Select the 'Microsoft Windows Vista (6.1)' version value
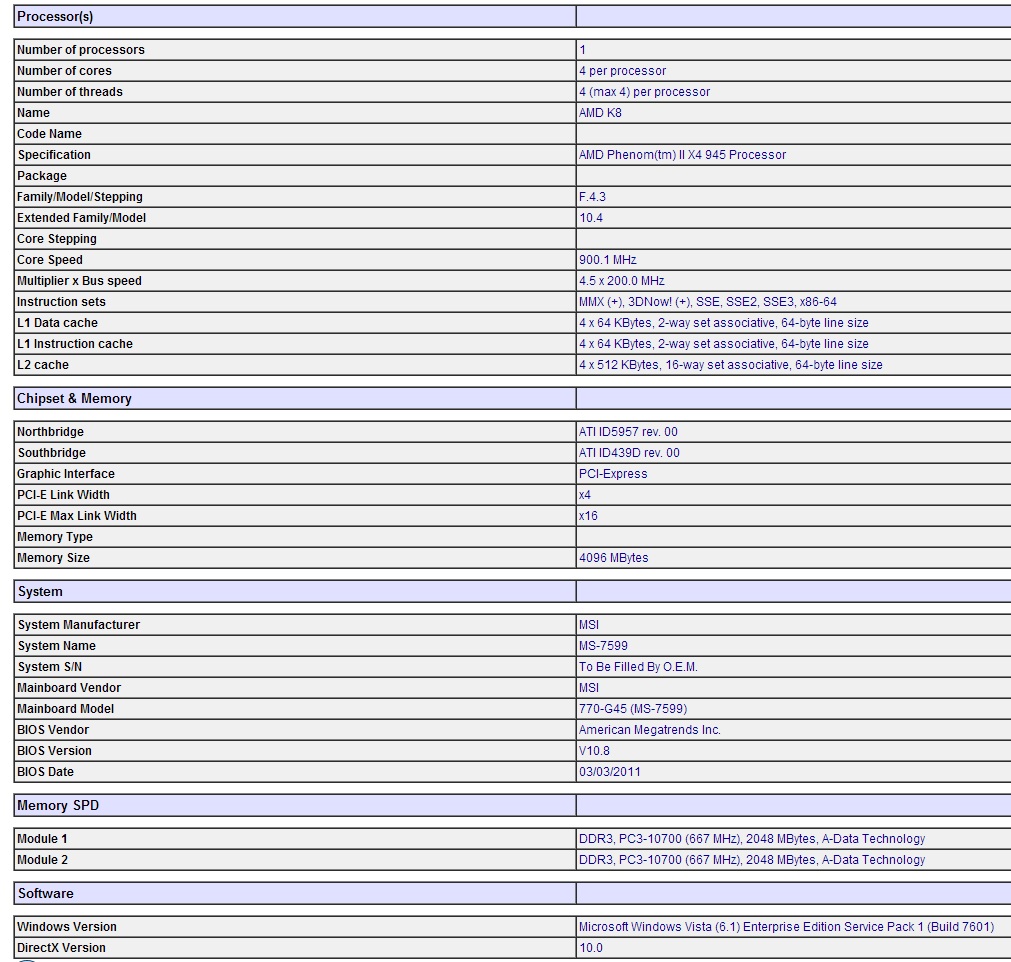This screenshot has width=1011, height=962. click(x=786, y=927)
